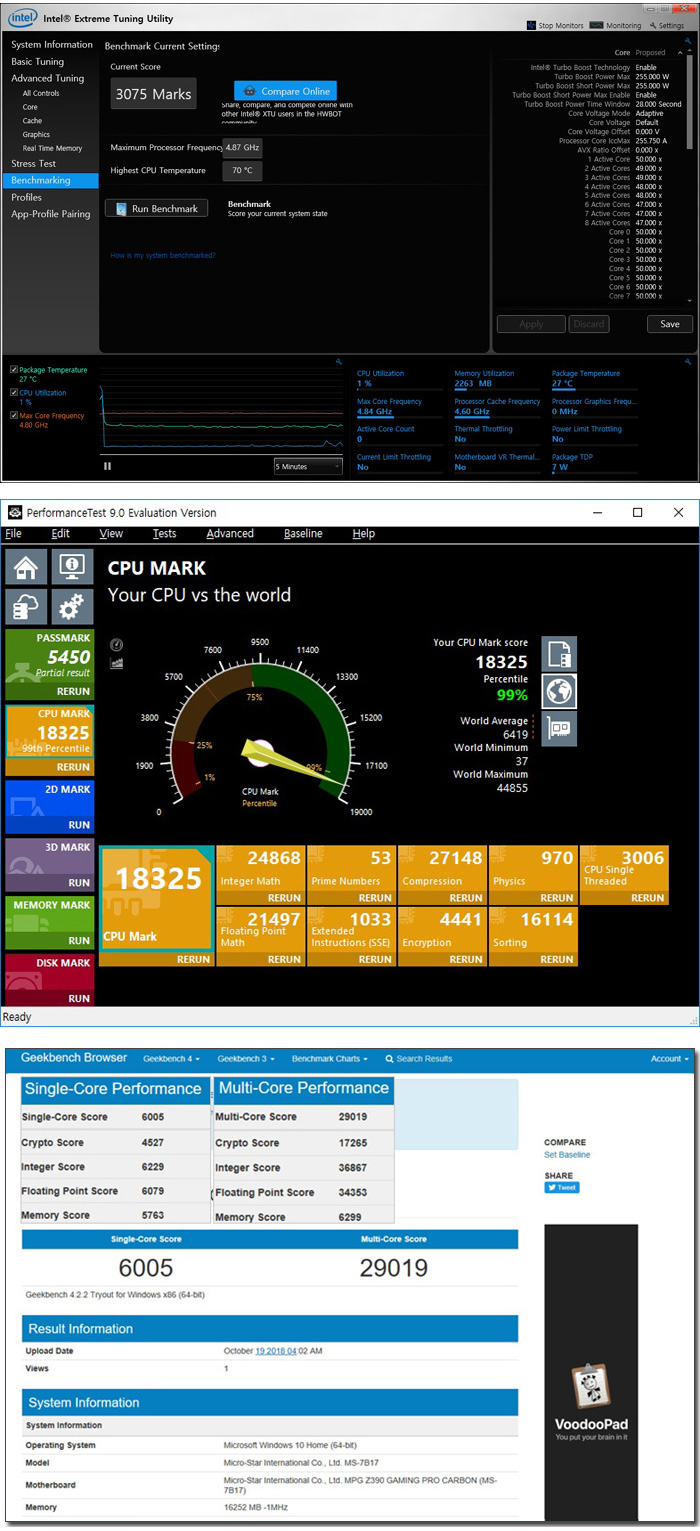Open the 5 Minutes time range dropdown
This screenshot has height=1531, width=700.
click(309, 466)
